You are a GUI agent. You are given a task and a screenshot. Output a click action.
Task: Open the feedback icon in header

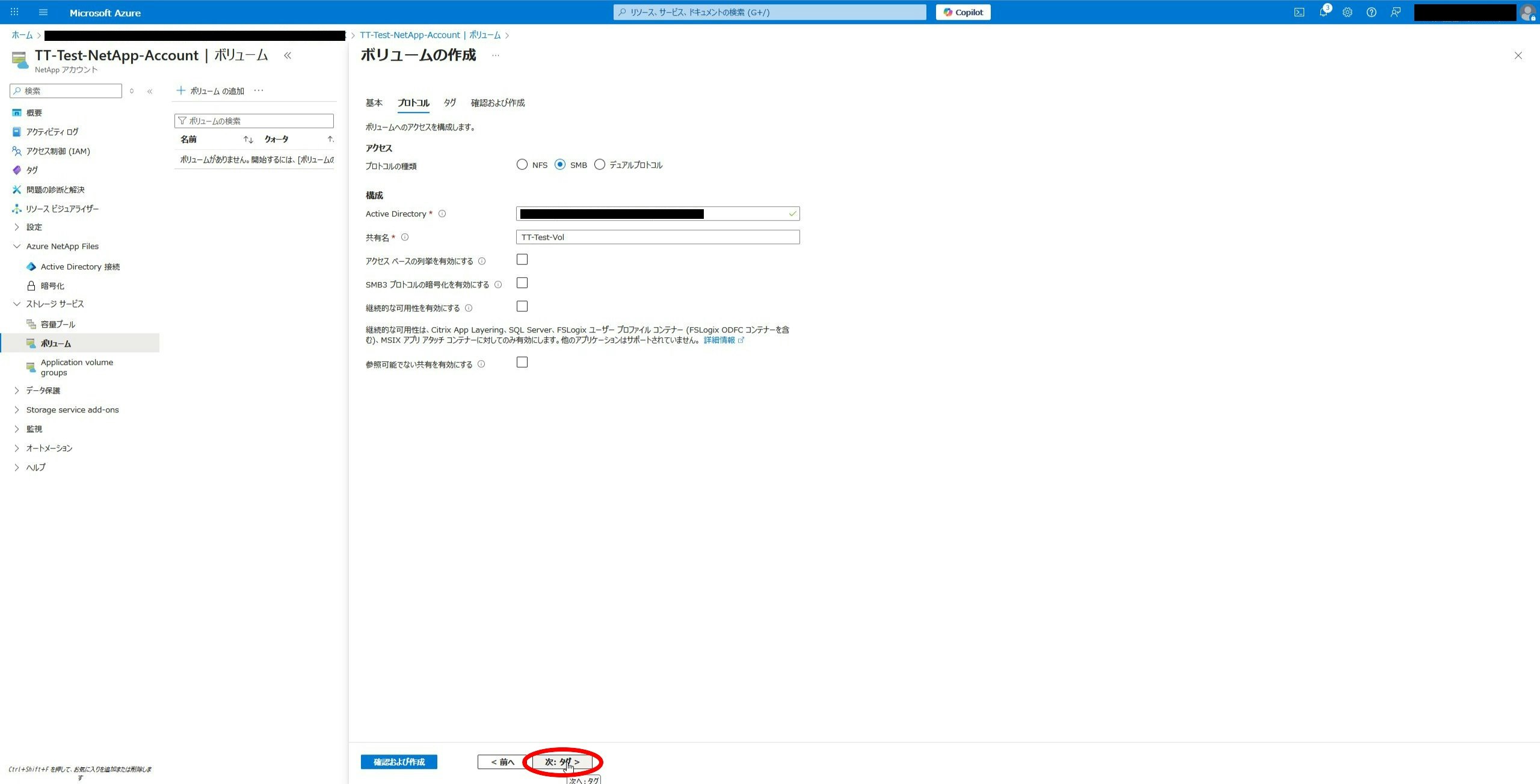pyautogui.click(x=1396, y=12)
